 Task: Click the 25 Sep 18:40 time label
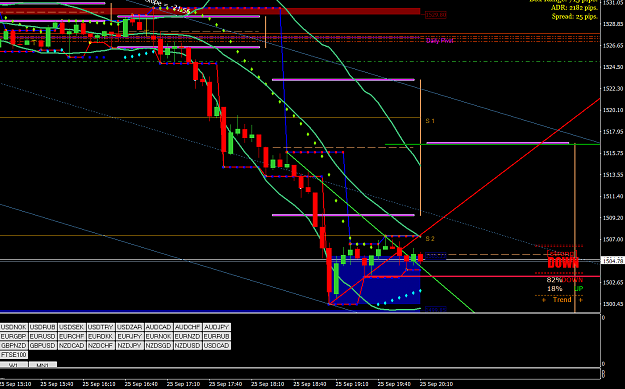pos(310,384)
